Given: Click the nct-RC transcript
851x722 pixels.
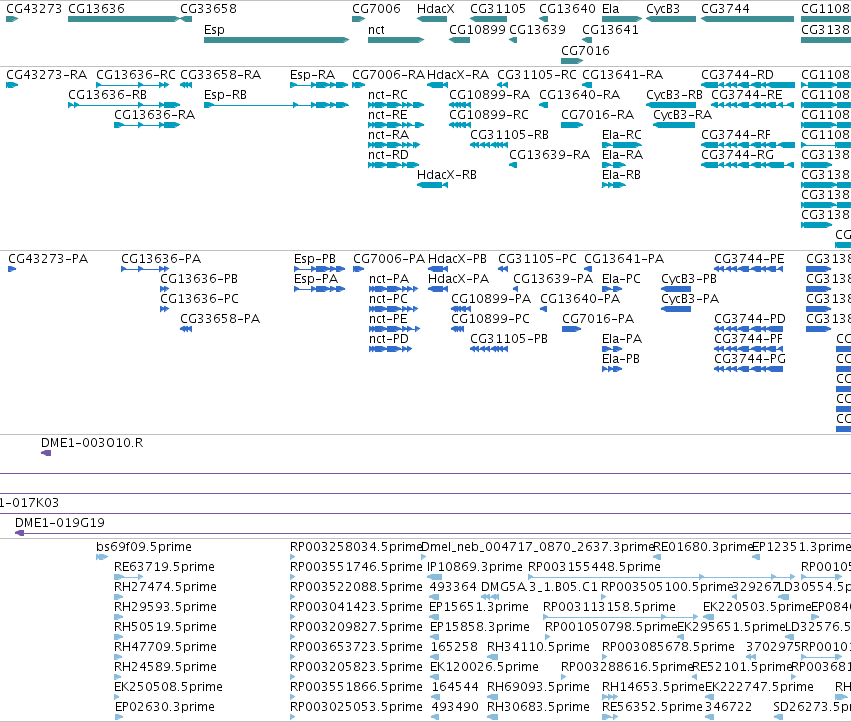Looking at the screenshot, I should pyautogui.click(x=396, y=105).
